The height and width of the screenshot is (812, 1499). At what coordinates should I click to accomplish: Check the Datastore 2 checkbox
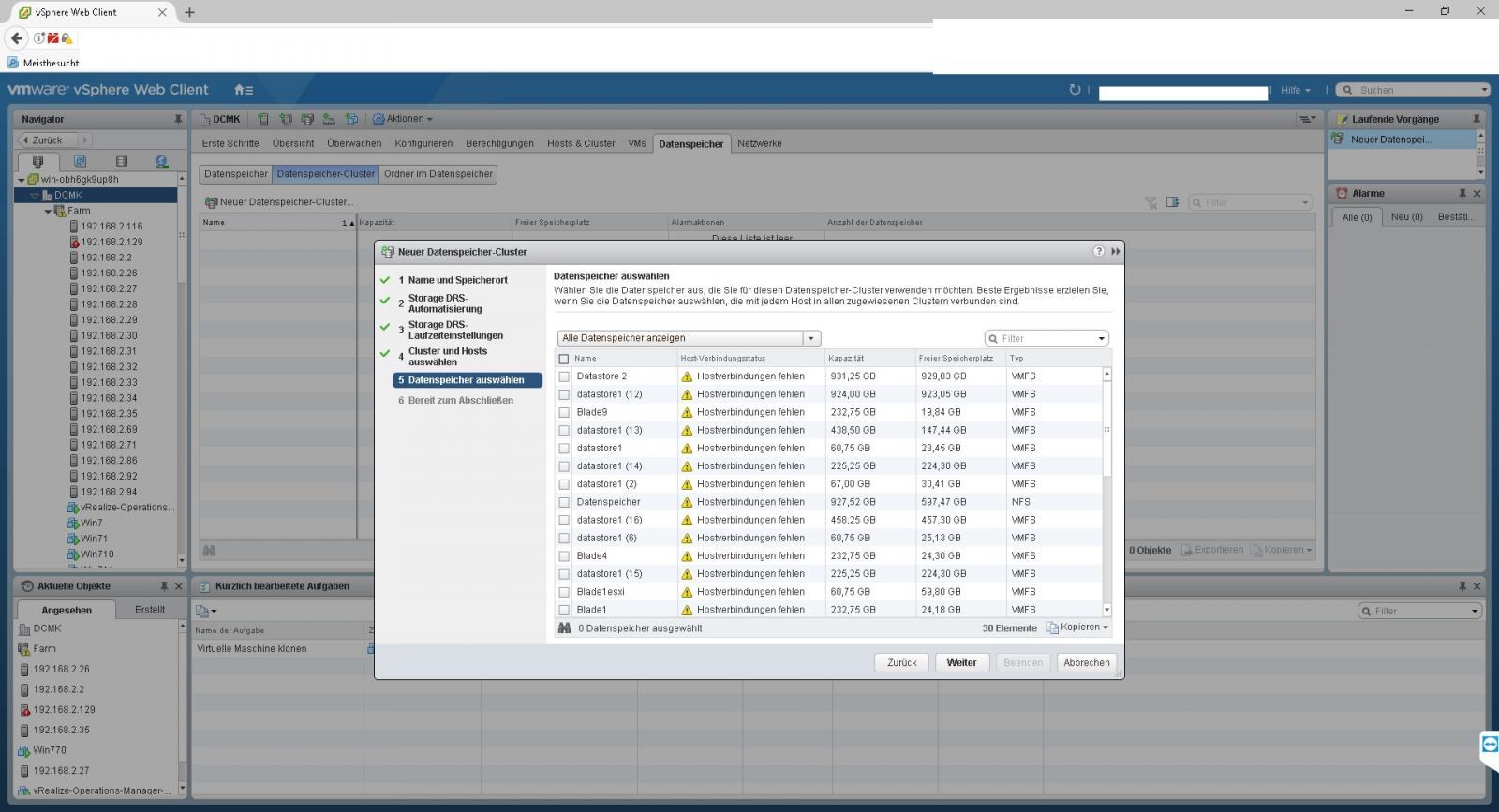[x=564, y=376]
